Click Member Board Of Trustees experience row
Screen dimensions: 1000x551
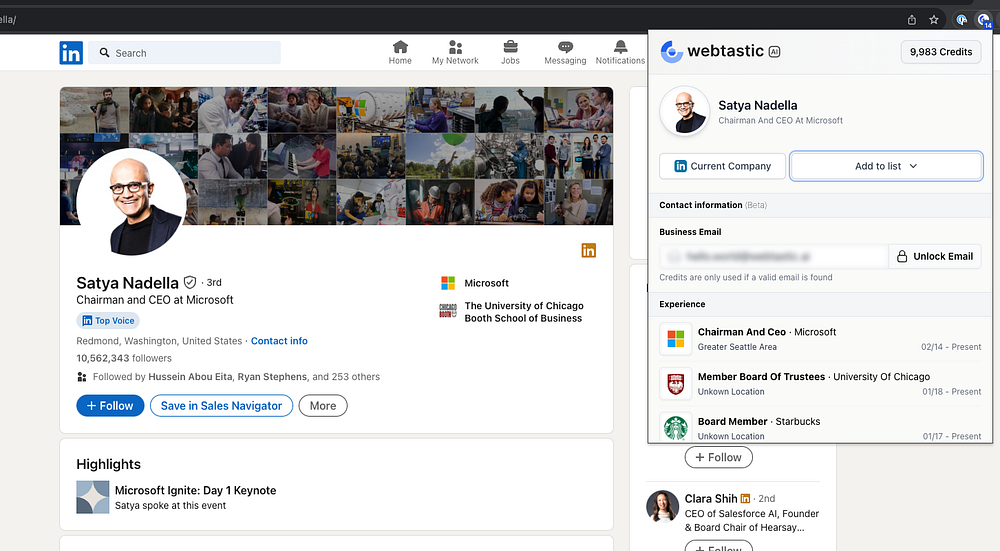click(x=820, y=384)
